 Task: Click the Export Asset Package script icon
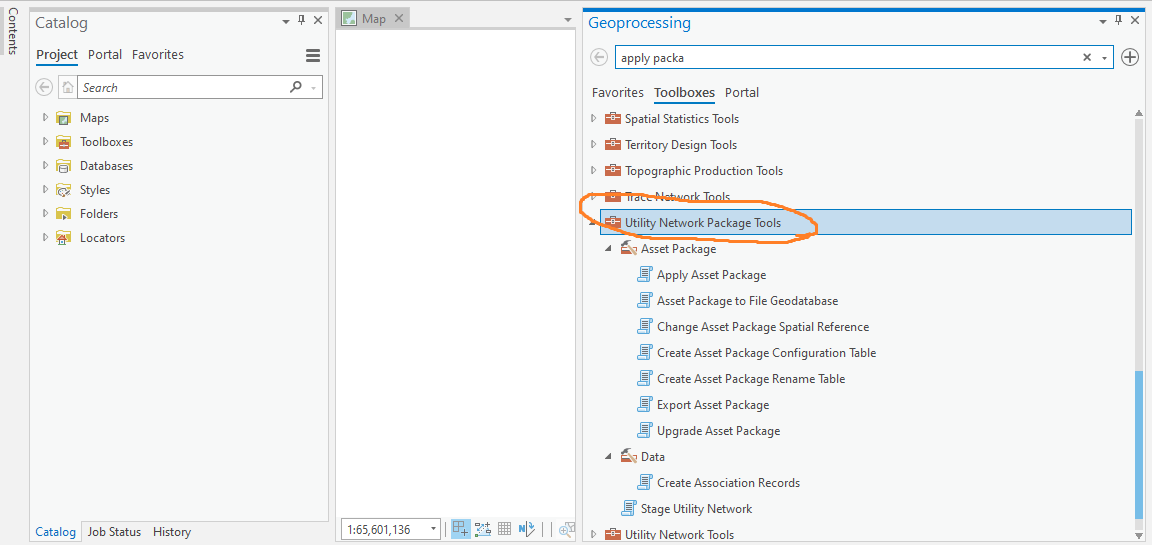point(645,405)
